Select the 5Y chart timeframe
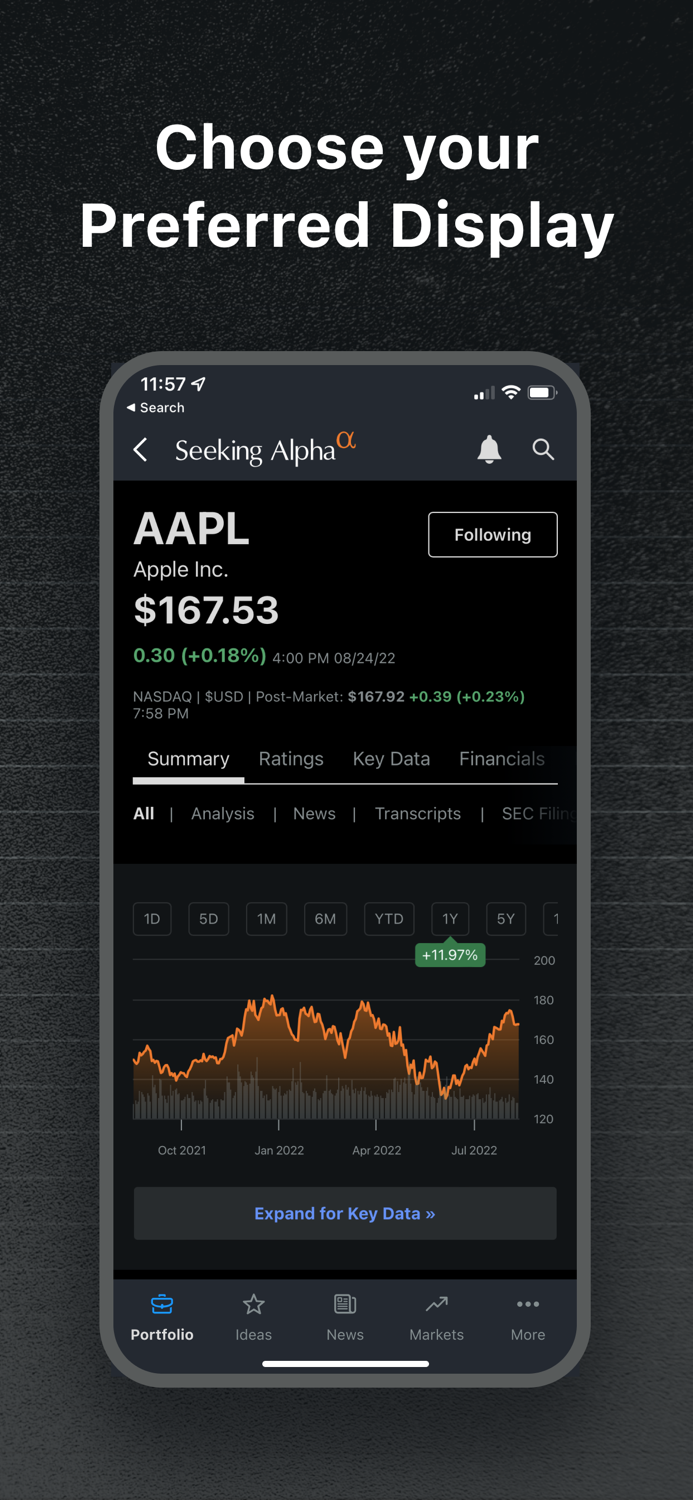Screen dimensions: 693x1500 pyautogui.click(x=505, y=918)
